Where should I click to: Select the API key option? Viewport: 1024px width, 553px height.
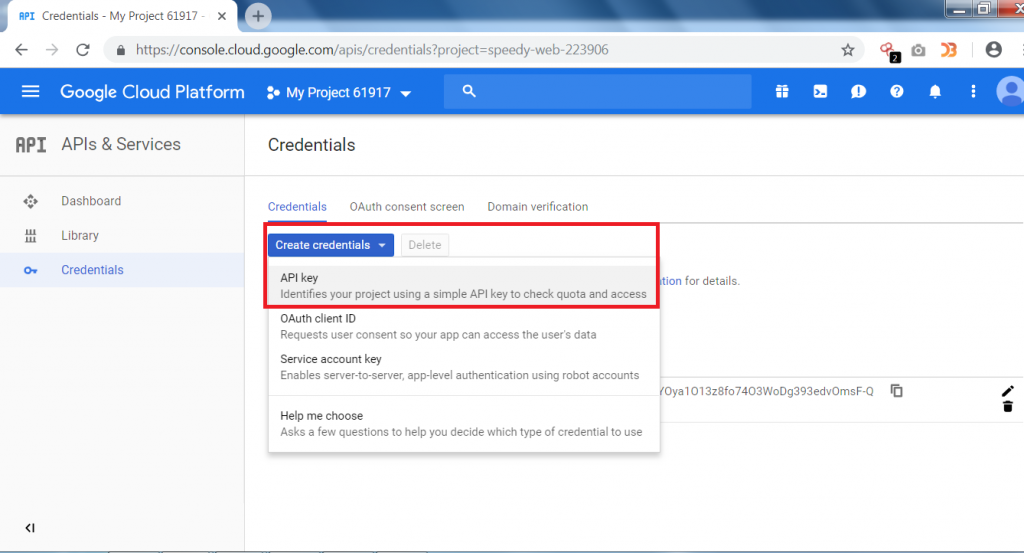point(463,286)
